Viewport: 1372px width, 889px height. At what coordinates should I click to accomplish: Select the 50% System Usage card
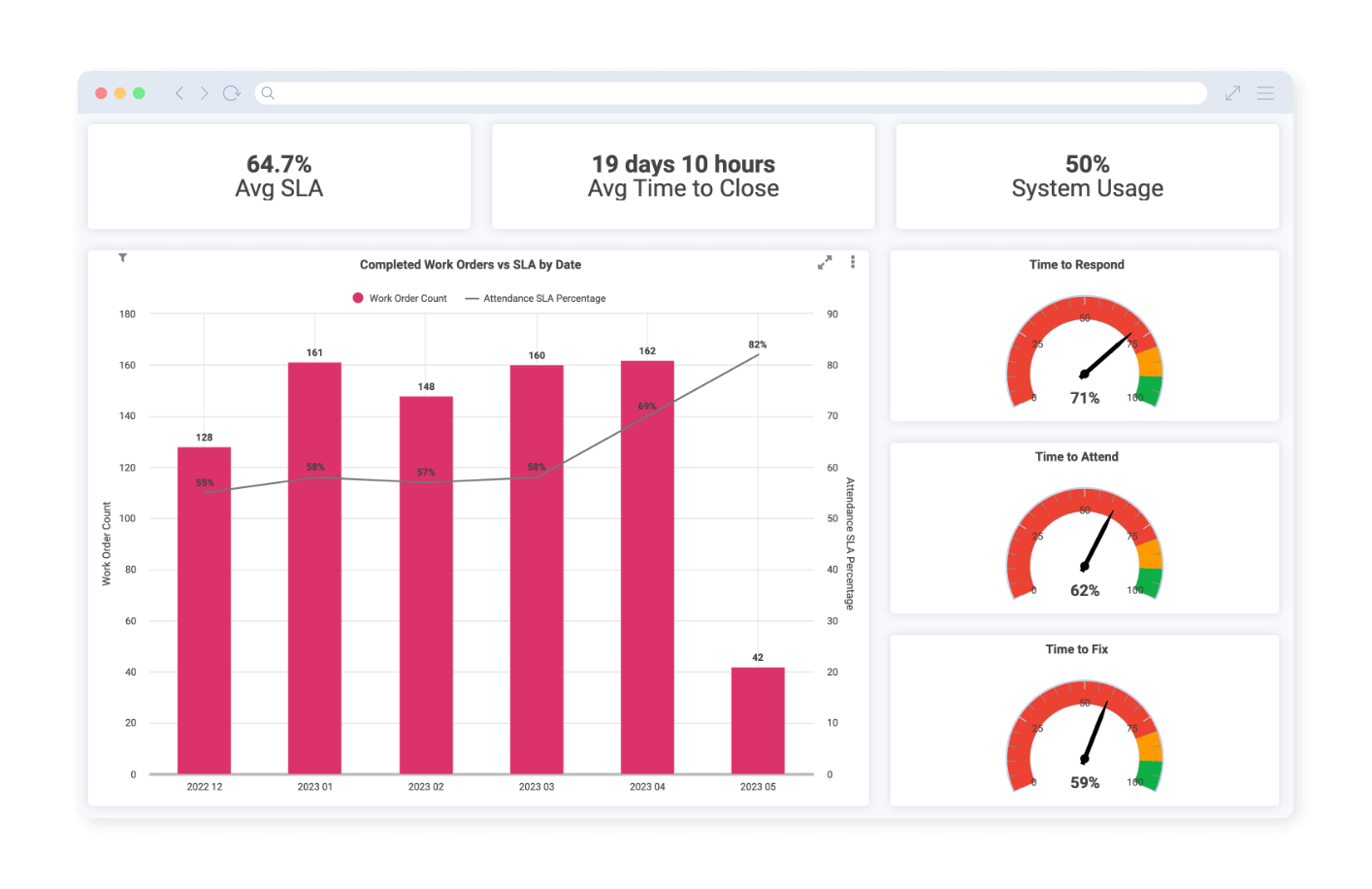click(1087, 177)
